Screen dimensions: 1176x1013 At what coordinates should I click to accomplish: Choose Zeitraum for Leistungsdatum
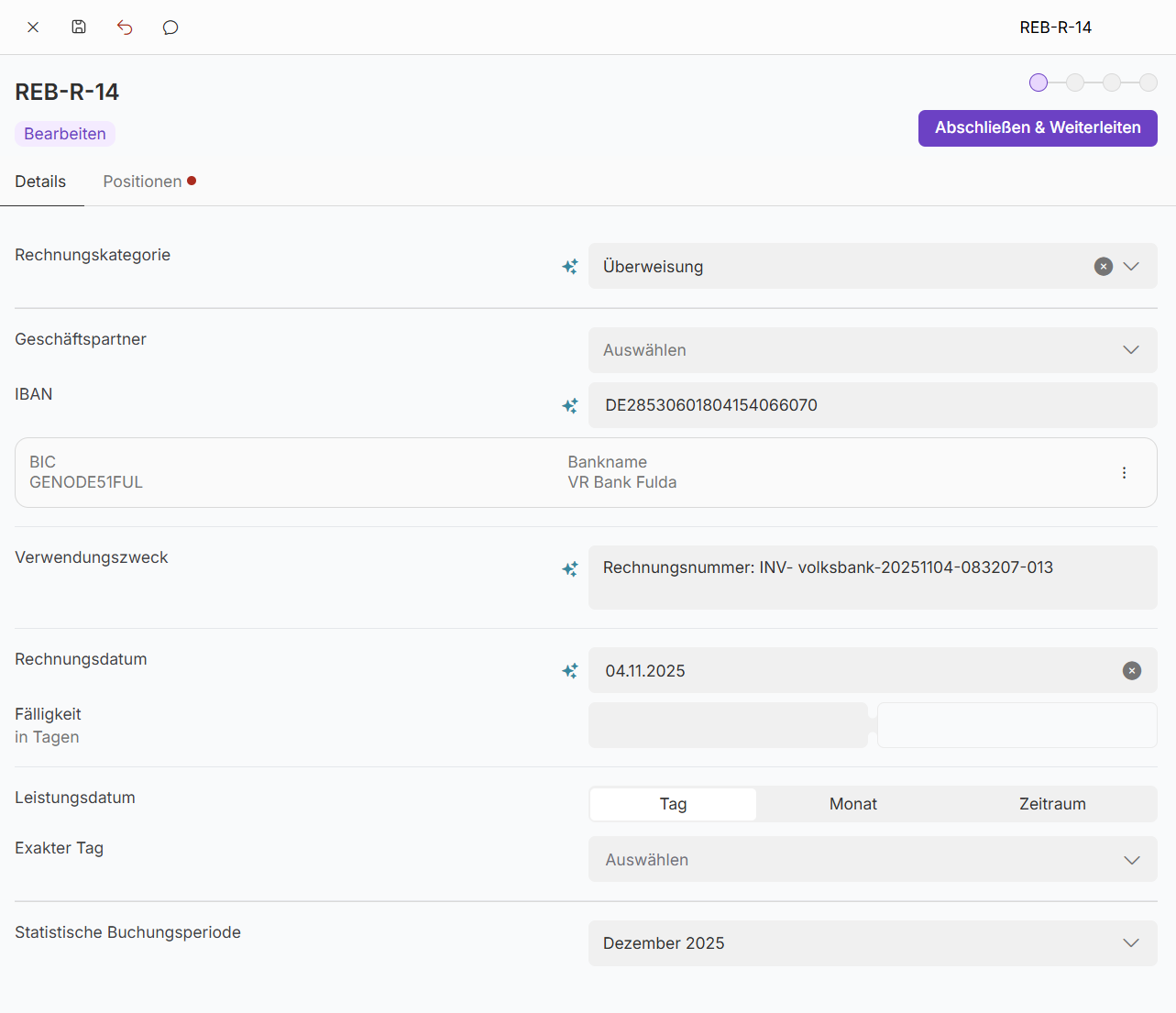coord(1052,804)
